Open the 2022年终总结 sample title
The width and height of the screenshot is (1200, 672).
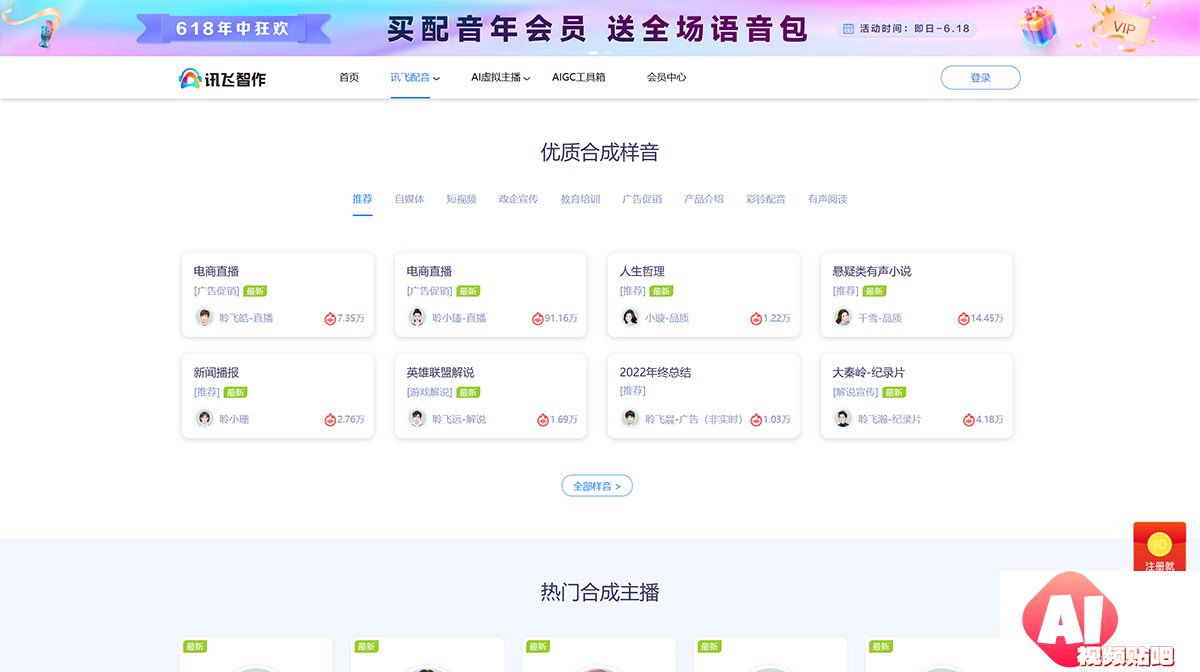click(x=655, y=372)
